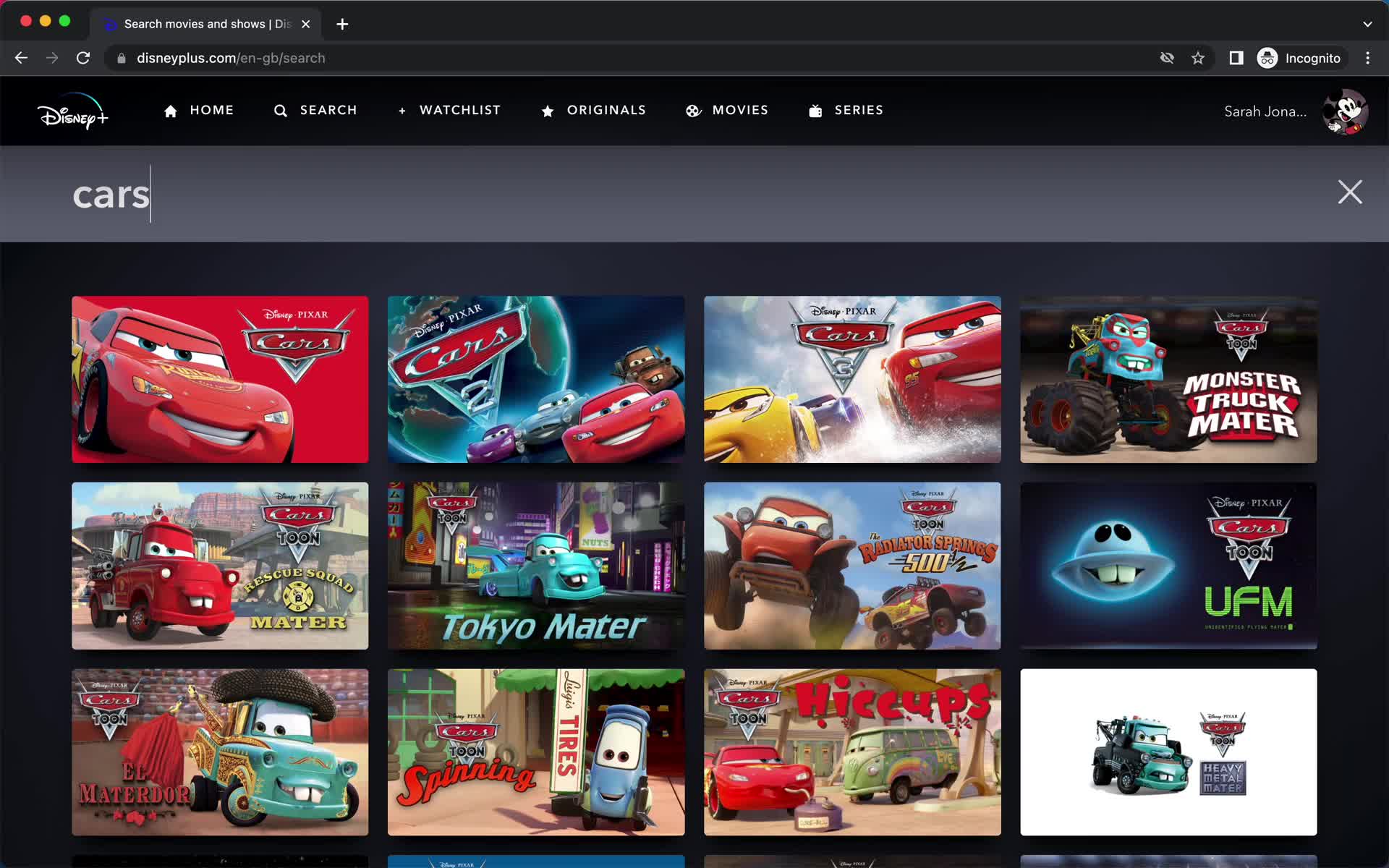Click the Mickey Mouse profile avatar

1345,111
